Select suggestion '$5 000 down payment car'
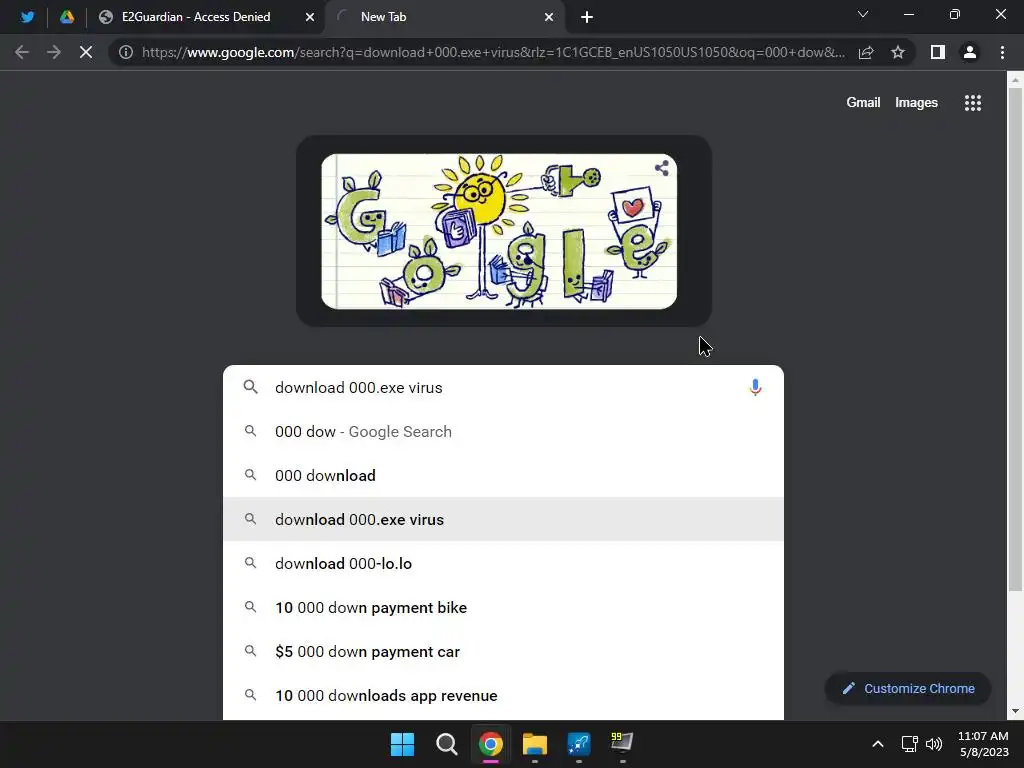 [x=503, y=652]
